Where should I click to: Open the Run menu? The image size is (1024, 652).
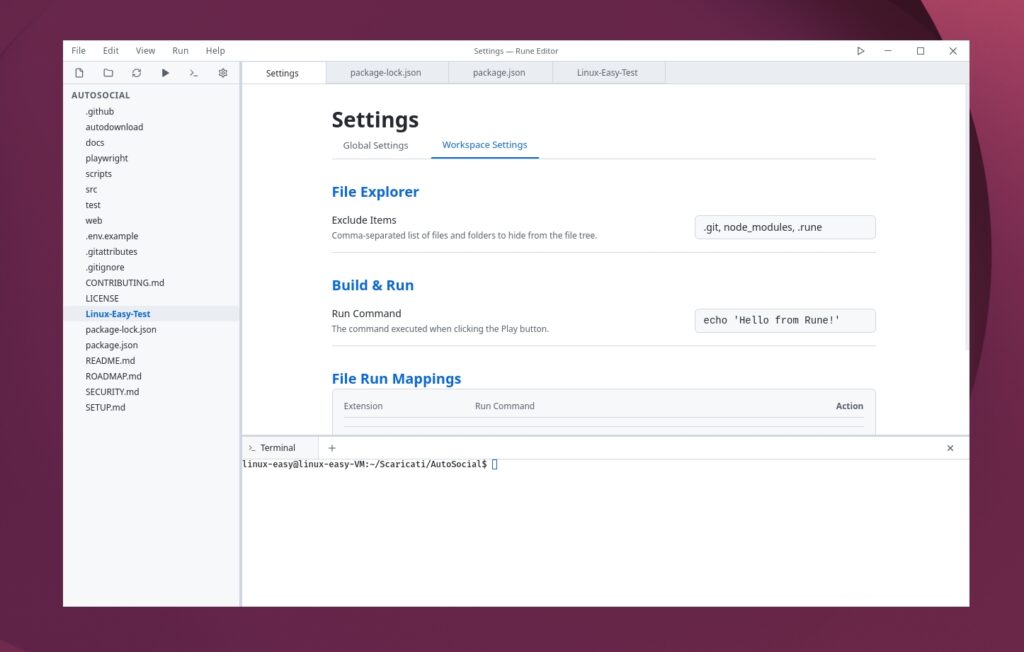click(x=180, y=50)
